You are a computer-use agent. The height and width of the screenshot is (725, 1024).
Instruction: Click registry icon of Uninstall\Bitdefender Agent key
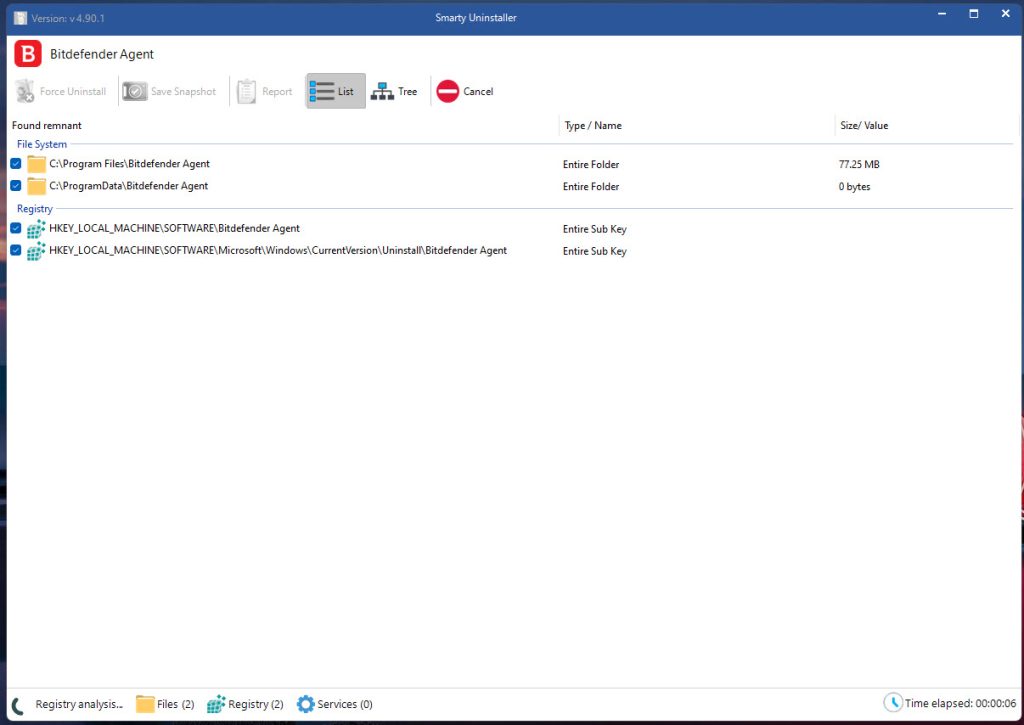[37, 251]
